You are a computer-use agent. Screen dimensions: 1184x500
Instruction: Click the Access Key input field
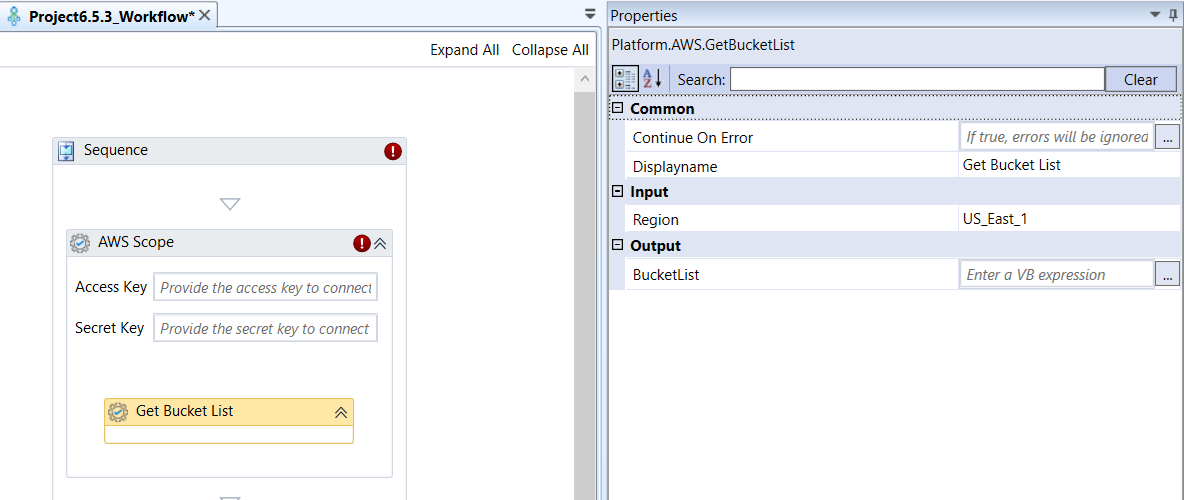(x=265, y=288)
